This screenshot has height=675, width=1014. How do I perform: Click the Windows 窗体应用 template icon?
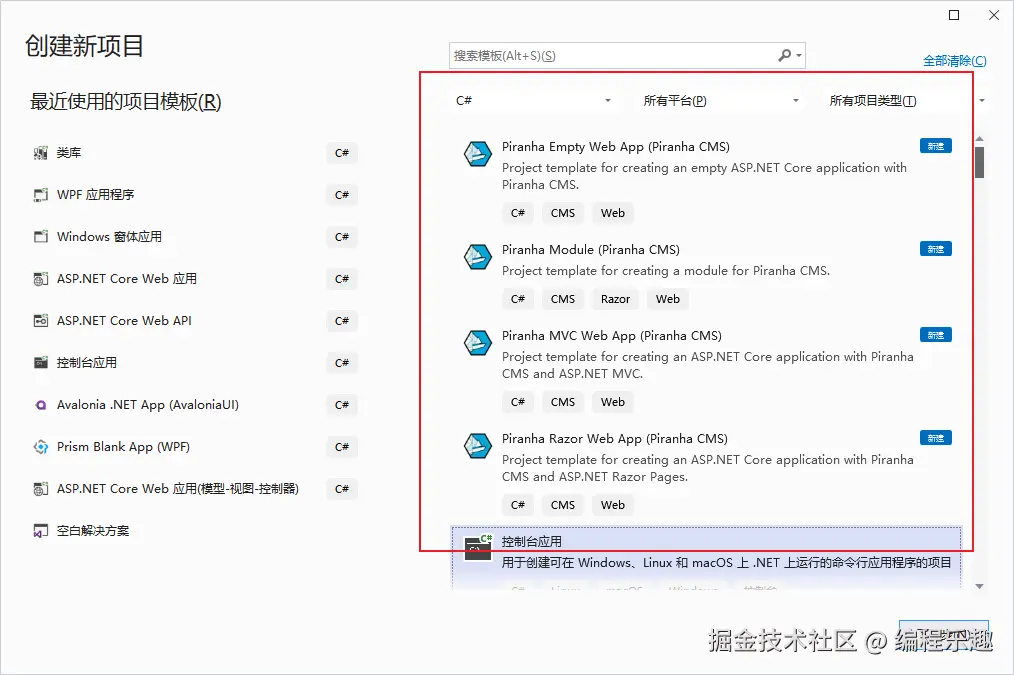click(x=41, y=237)
